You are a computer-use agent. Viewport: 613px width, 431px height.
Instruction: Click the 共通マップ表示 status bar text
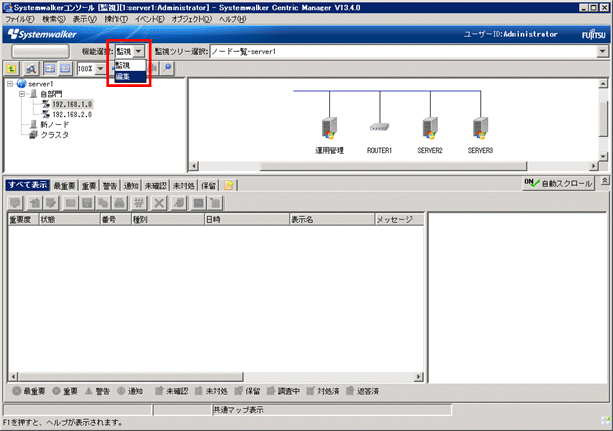[238, 410]
